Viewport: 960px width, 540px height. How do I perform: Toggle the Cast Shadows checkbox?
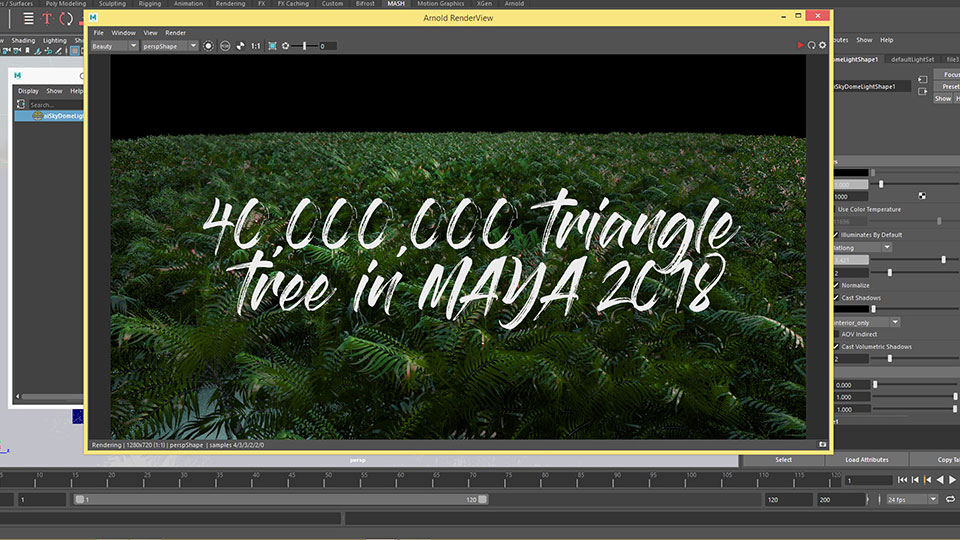(836, 298)
